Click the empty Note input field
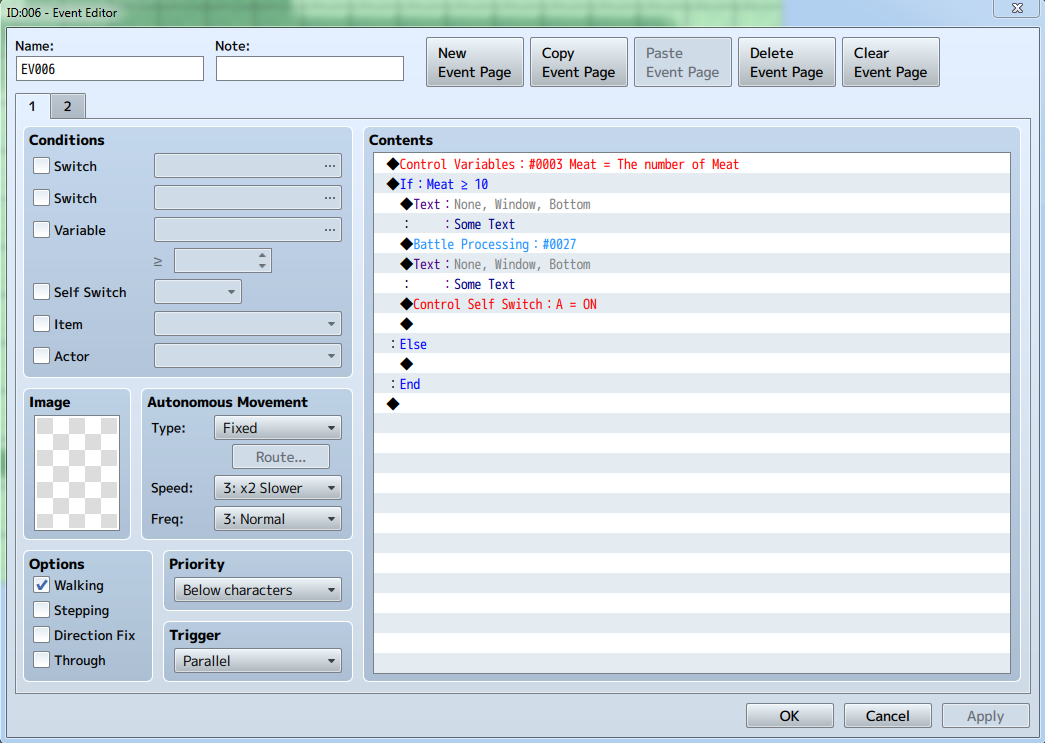 310,69
